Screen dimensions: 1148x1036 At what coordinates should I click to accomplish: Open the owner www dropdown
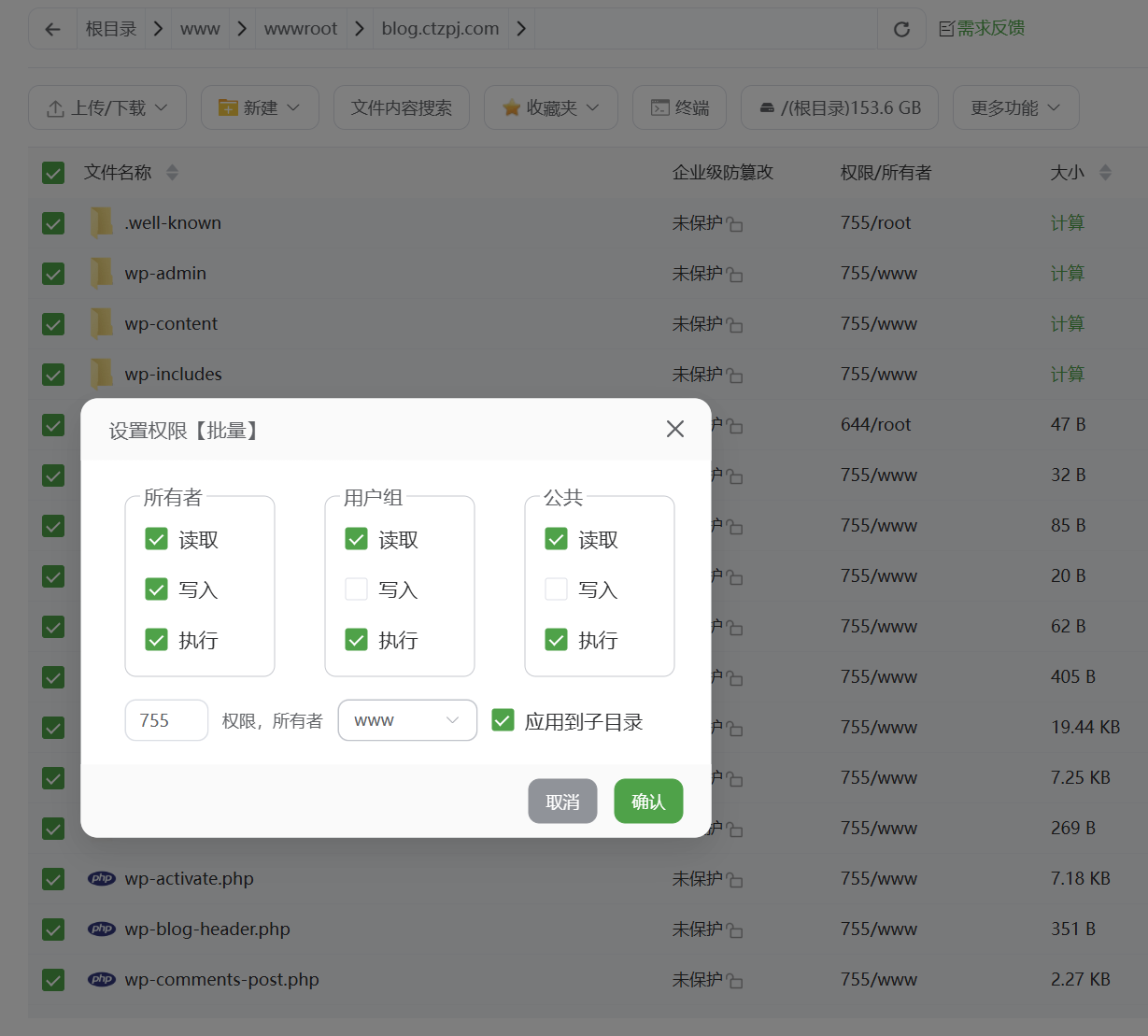[407, 720]
